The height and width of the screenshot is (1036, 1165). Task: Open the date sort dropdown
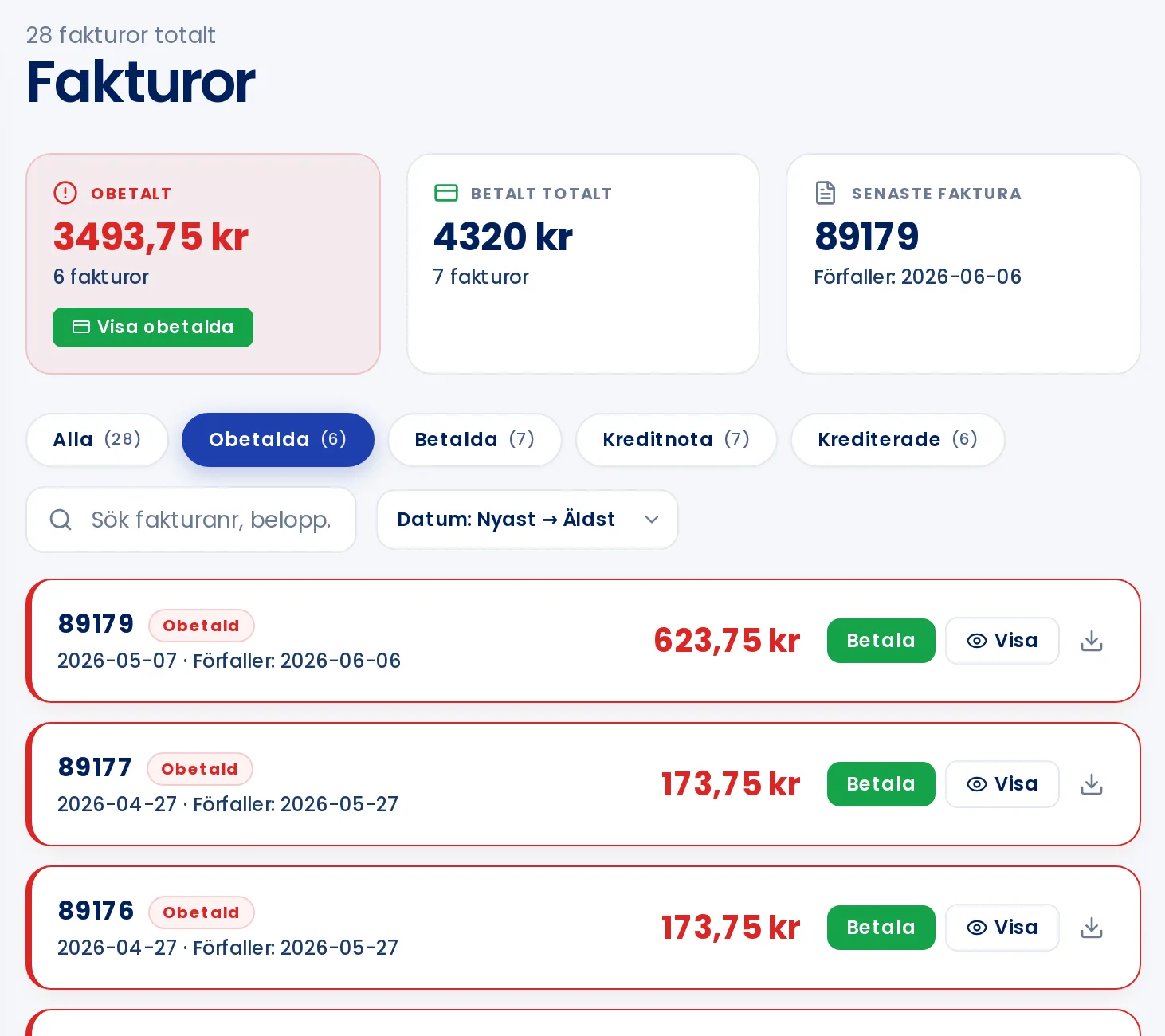click(528, 520)
